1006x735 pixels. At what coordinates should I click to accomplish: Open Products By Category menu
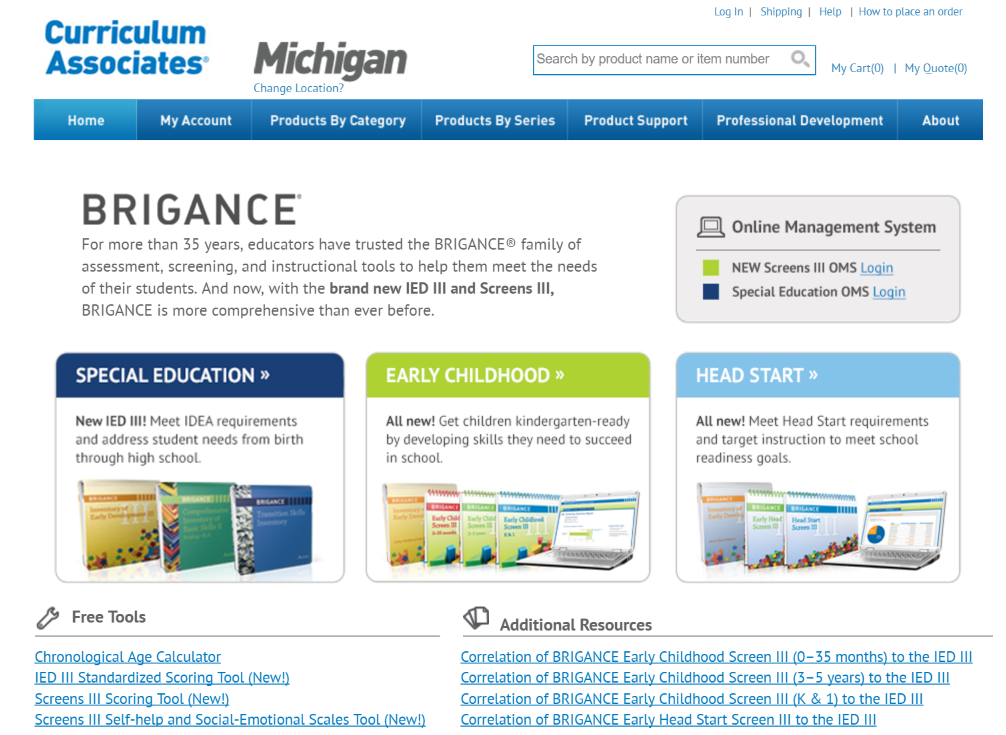337,120
